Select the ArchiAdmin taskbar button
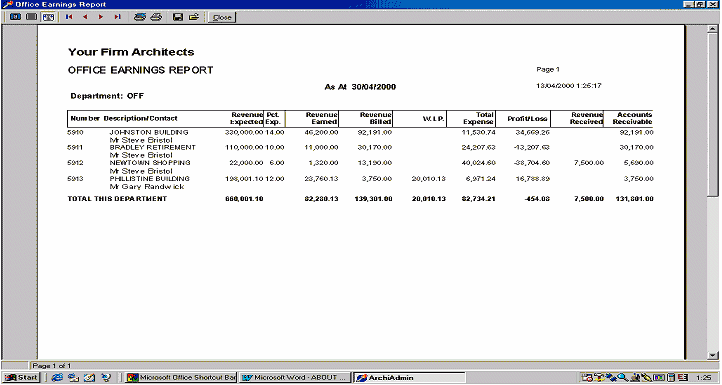722x385 pixels. tap(409, 378)
